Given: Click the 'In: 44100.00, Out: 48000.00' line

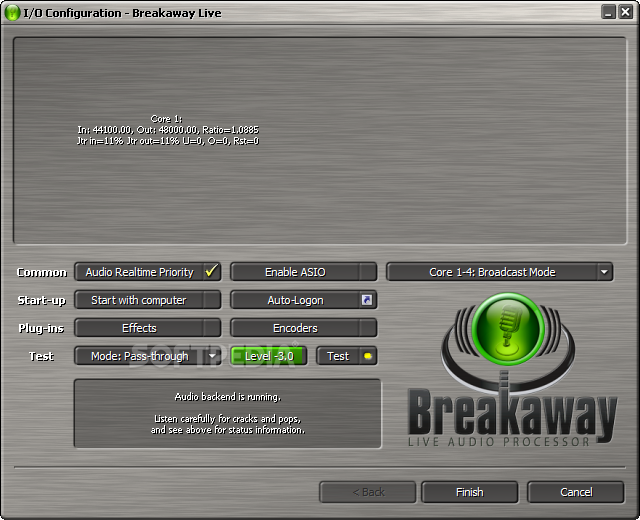Looking at the screenshot, I should click(168, 130).
